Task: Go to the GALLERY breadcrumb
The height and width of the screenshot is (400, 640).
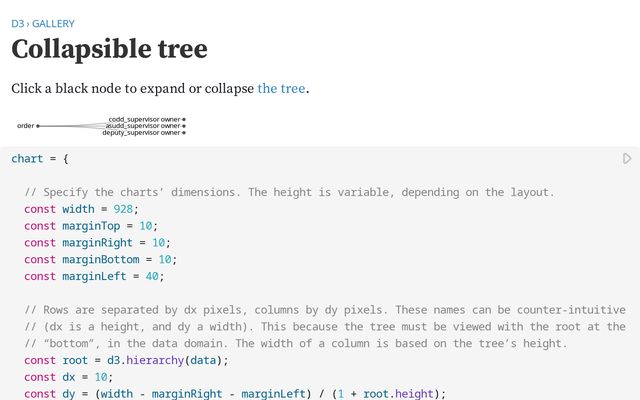Action: click(53, 23)
